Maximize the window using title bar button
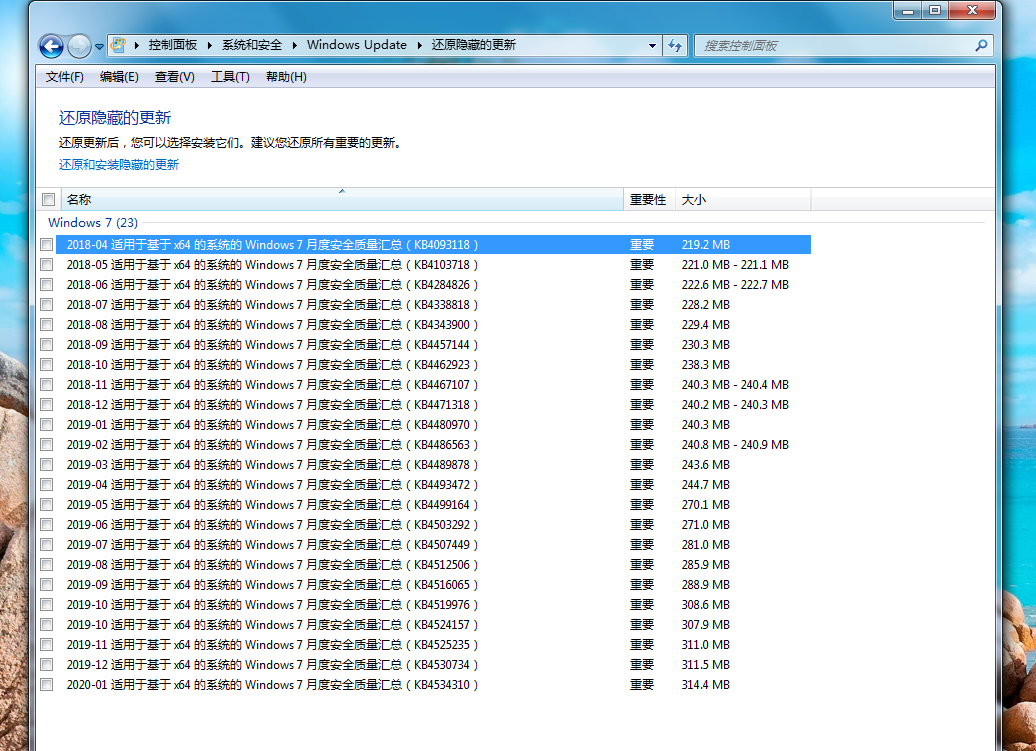This screenshot has height=751, width=1036. coord(935,10)
